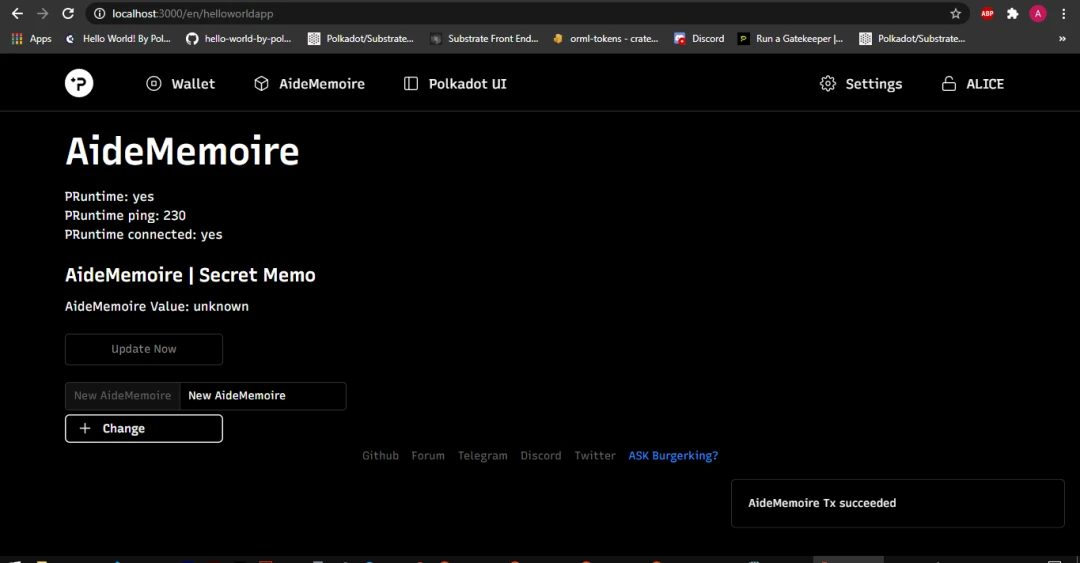Click the Update Now button

click(144, 349)
